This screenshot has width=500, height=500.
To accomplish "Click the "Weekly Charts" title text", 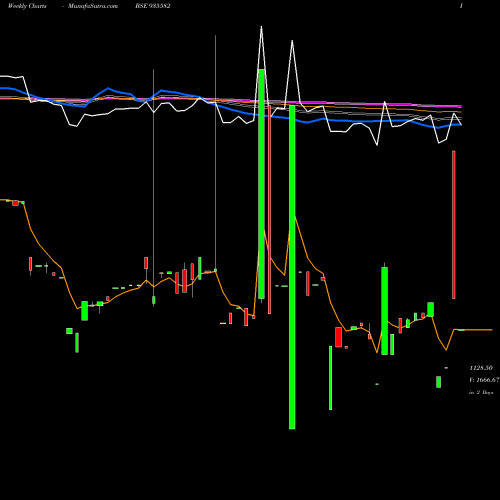I will 27,6.
